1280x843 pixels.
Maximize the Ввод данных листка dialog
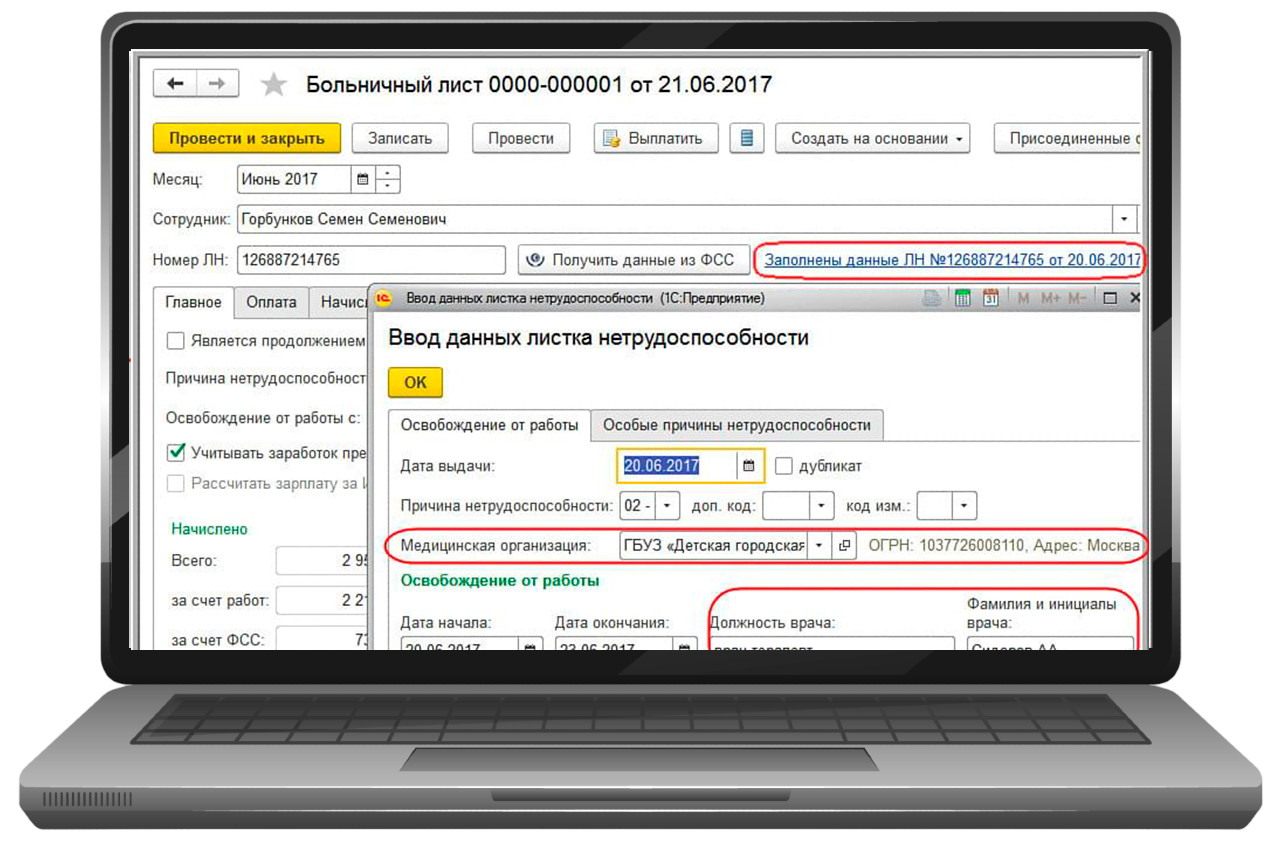click(x=1110, y=298)
